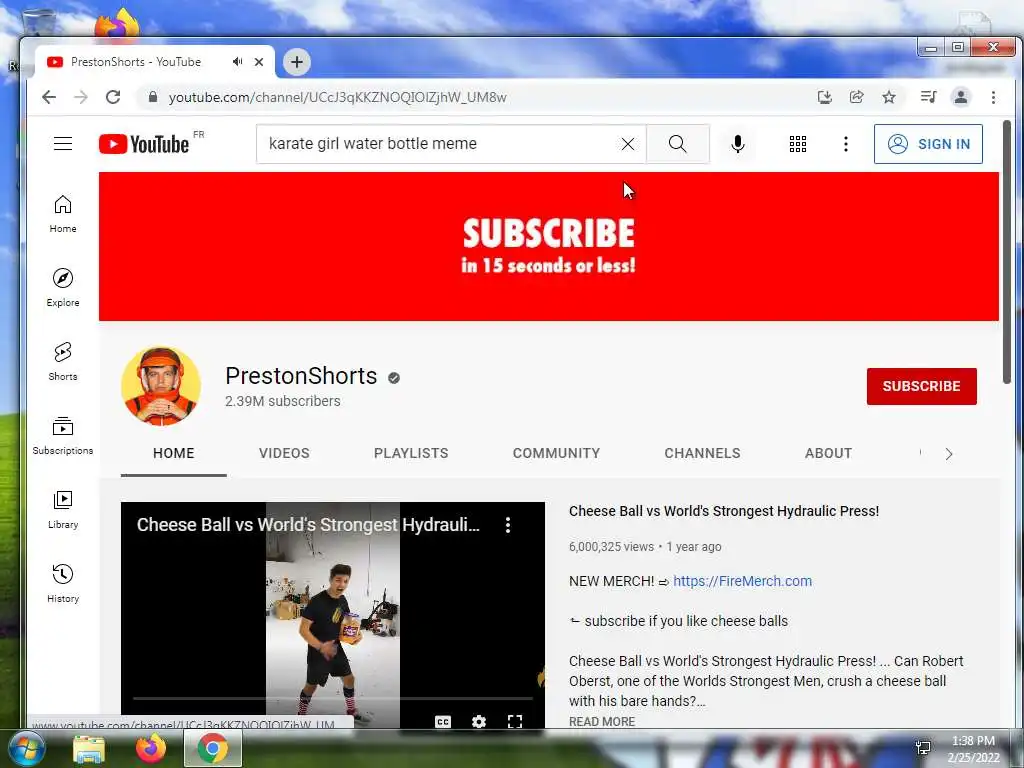Select the PrestonShorts - YouTube browser tab

tap(136, 61)
